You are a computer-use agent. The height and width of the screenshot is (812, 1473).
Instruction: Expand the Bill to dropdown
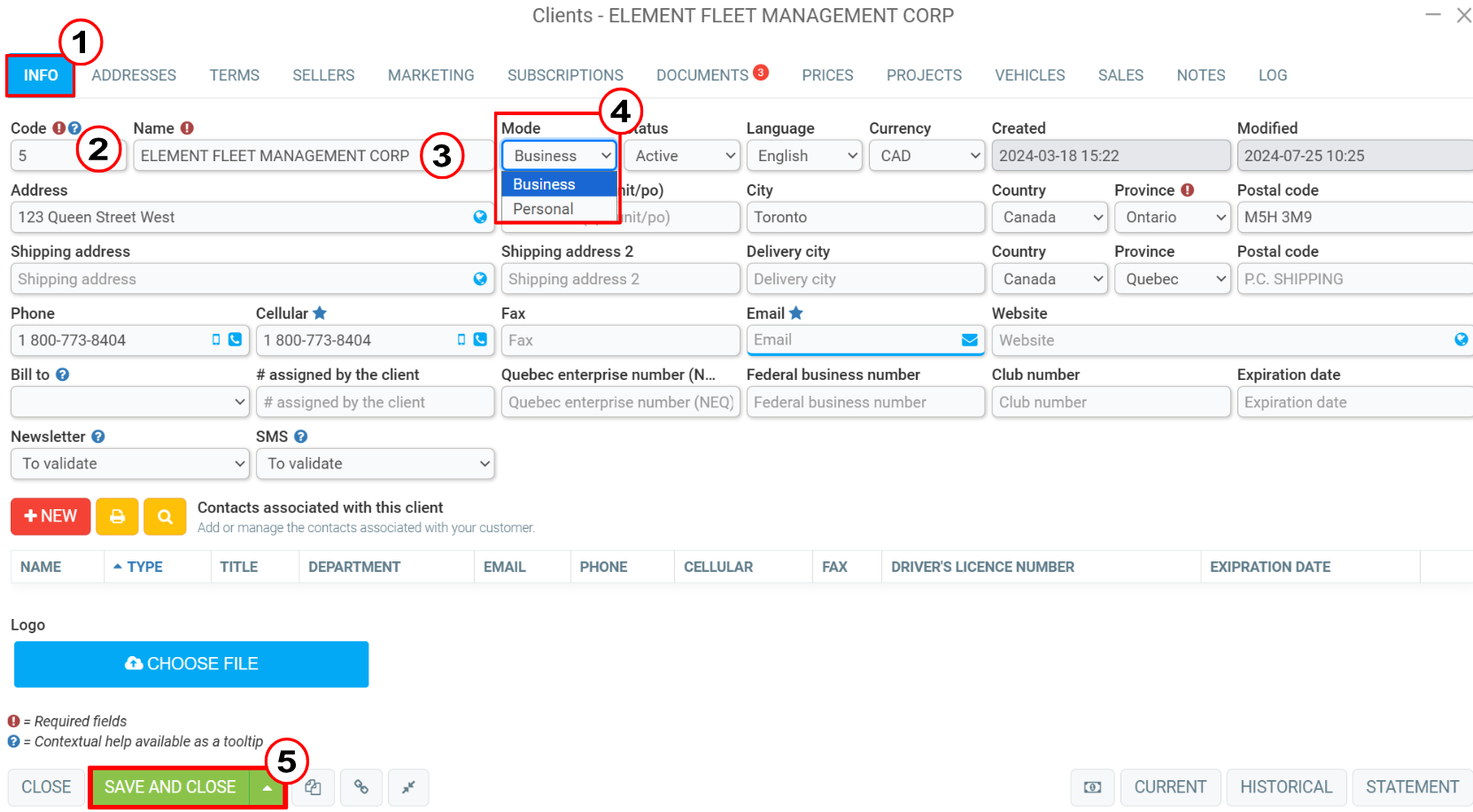point(129,402)
